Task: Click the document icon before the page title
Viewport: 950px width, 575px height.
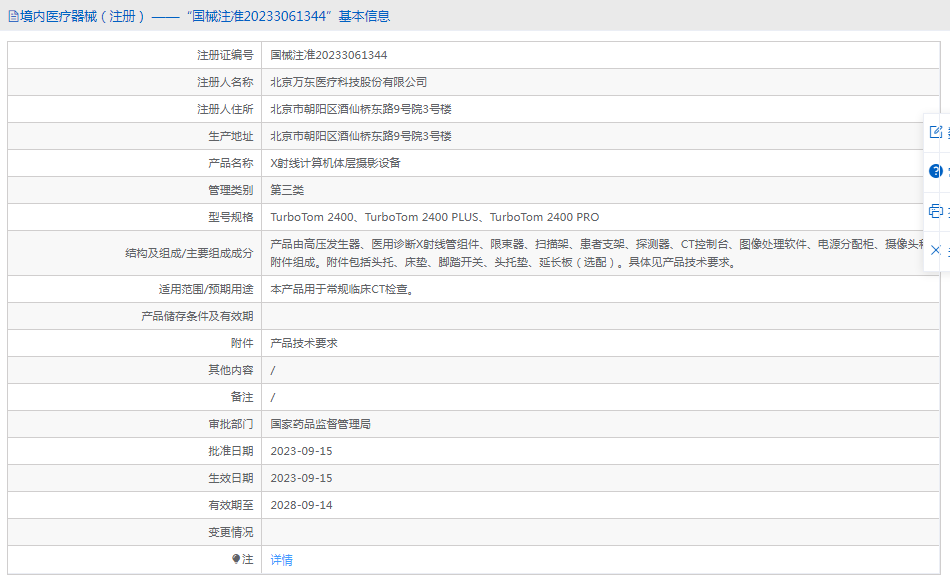Action: [13, 16]
